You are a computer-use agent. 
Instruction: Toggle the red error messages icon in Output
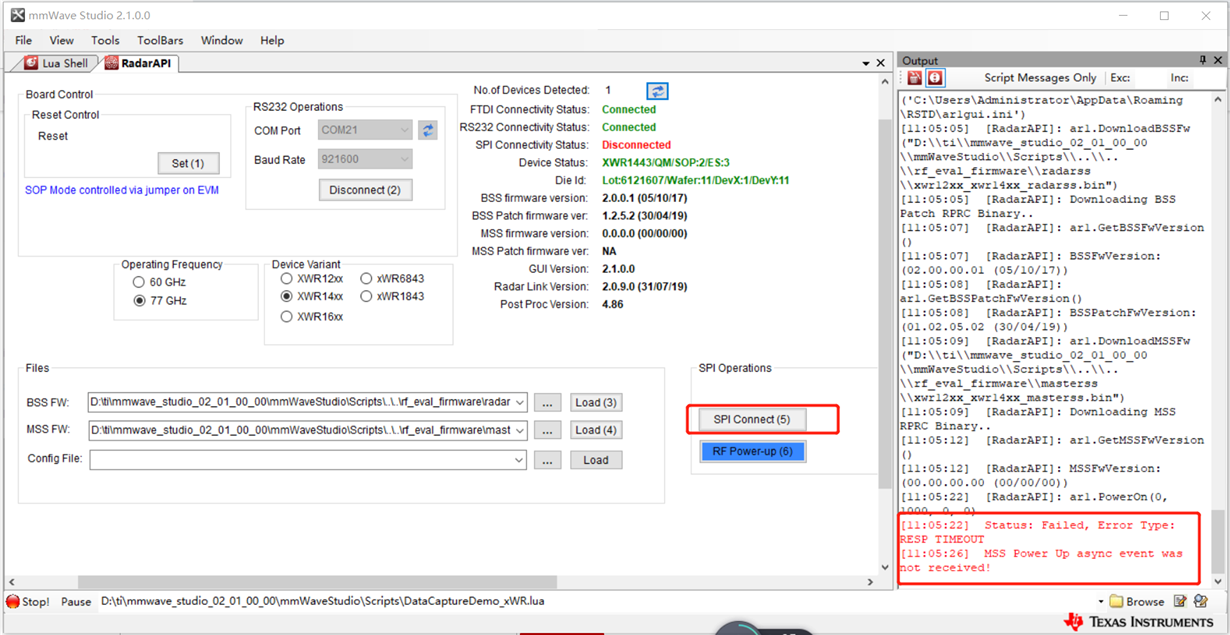tap(935, 77)
